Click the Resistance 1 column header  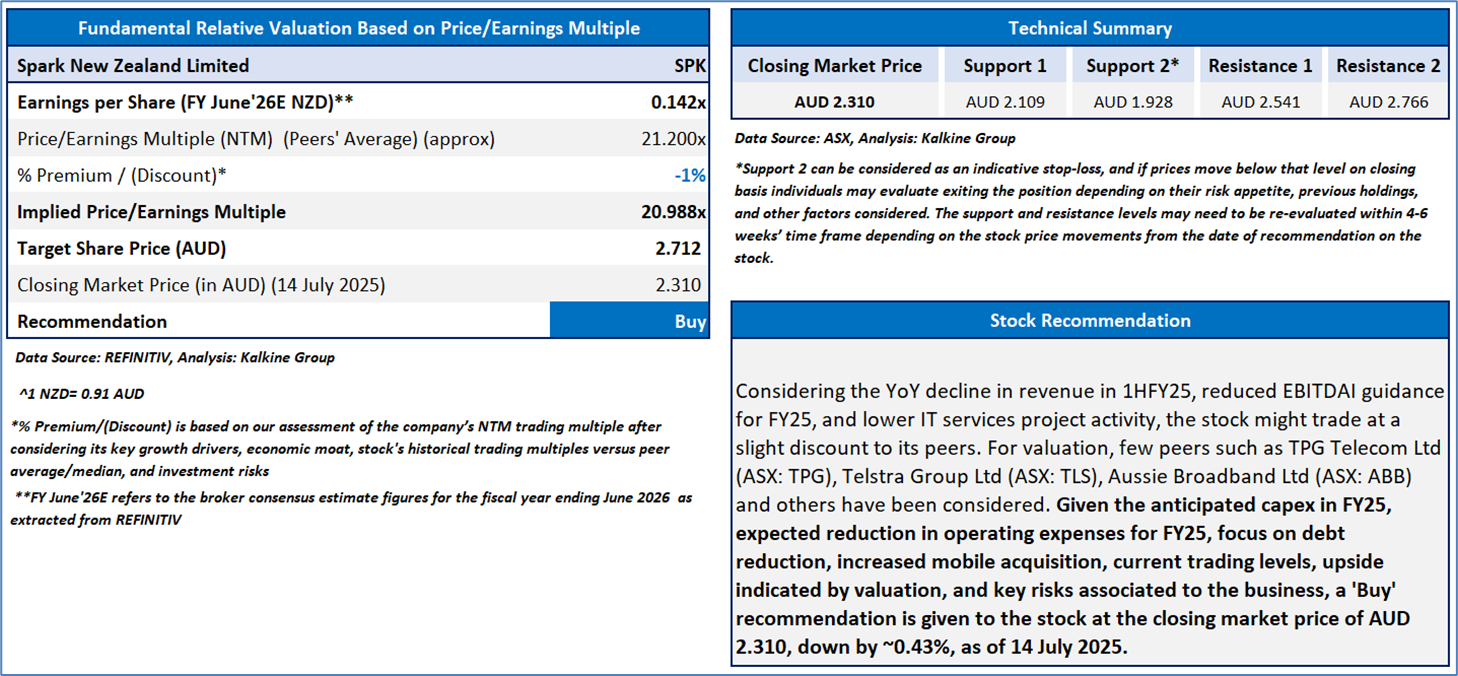pyautogui.click(x=1260, y=66)
